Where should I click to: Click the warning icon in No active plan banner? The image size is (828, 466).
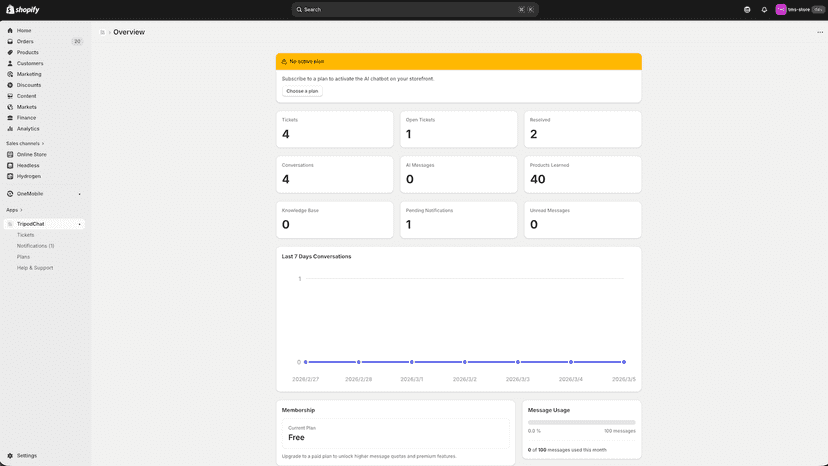[284, 61]
